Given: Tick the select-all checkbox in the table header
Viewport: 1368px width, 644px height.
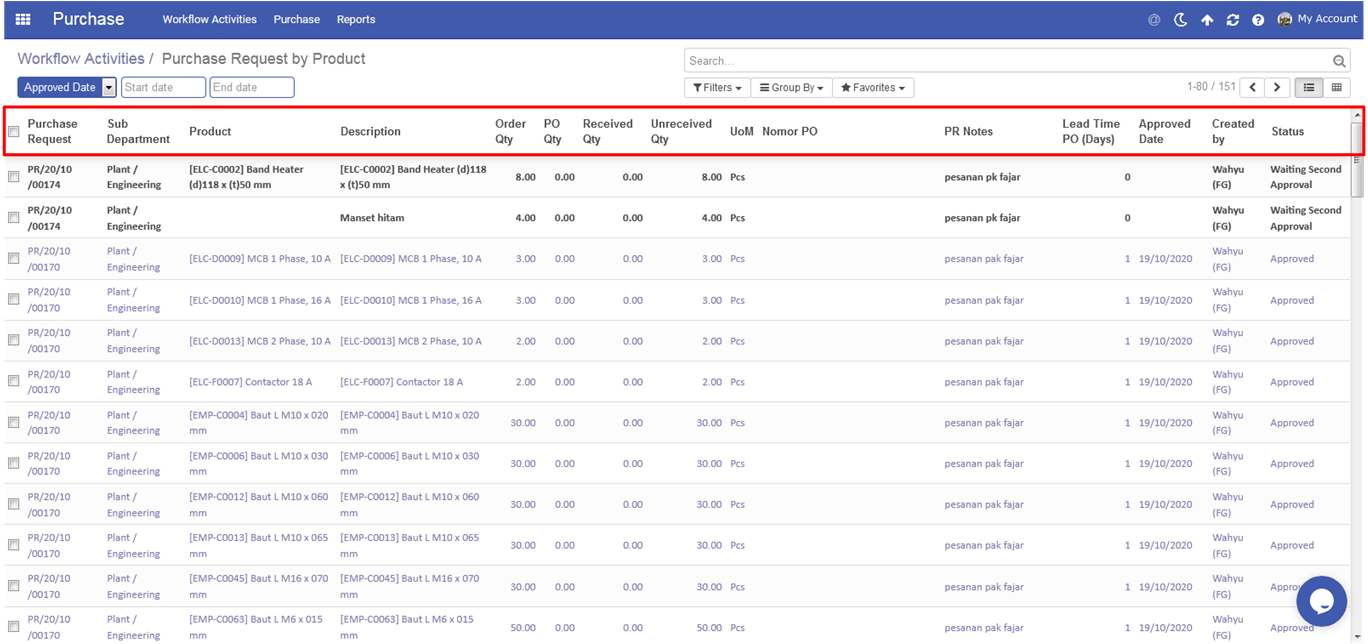Looking at the screenshot, I should 14,132.
